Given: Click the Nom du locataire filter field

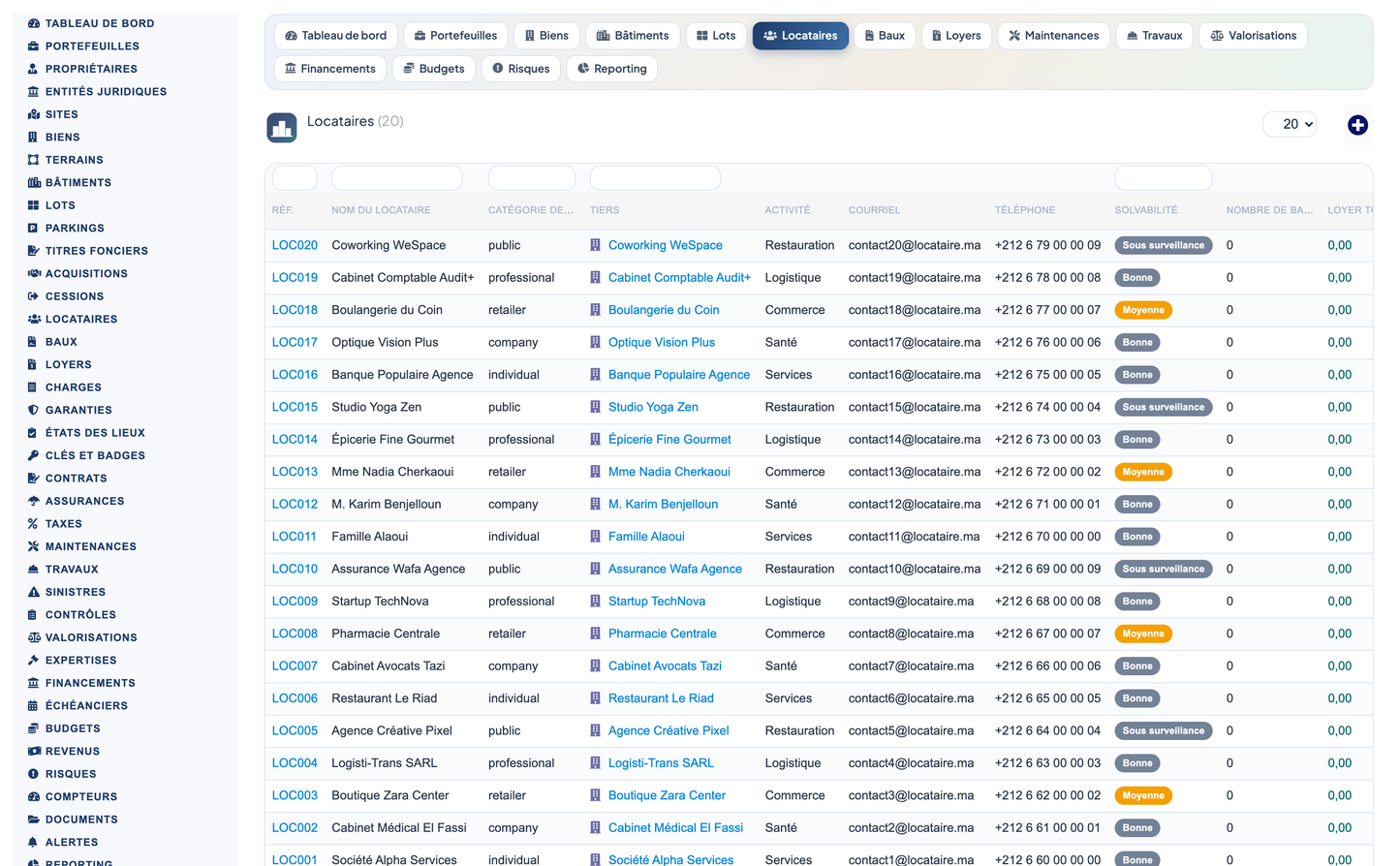Looking at the screenshot, I should [x=396, y=178].
